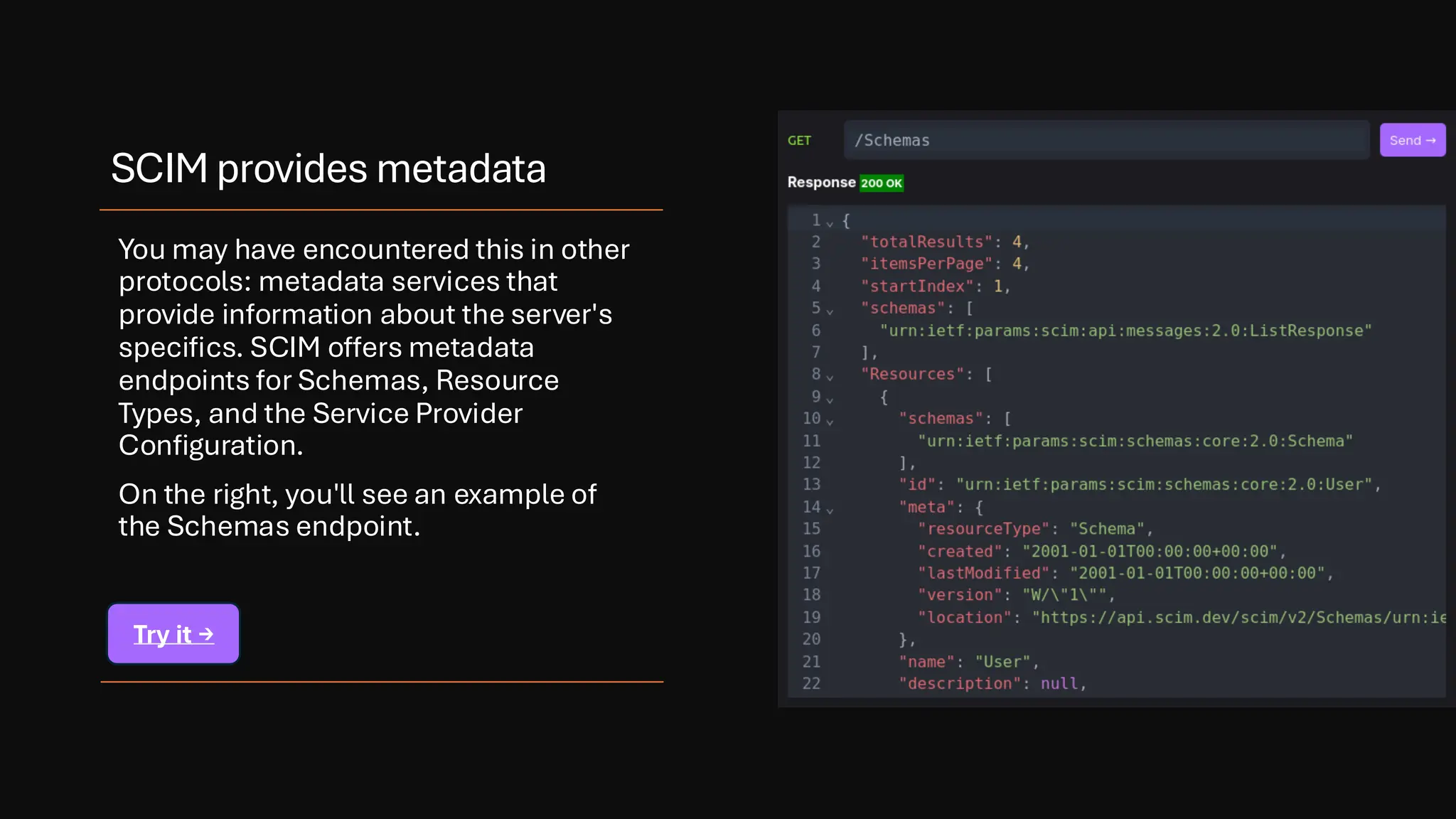This screenshot has width=1456, height=819.
Task: Click the "User" value on line 21
Action: (1002, 661)
